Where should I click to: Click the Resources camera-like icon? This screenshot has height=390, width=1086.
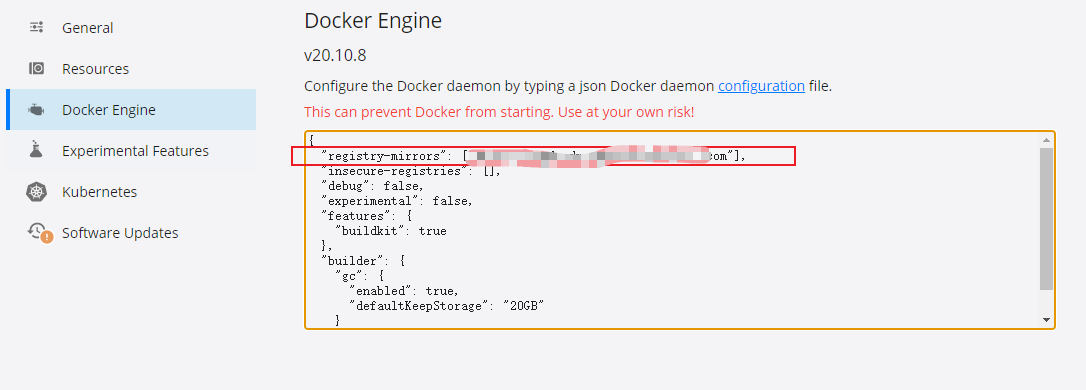37,69
